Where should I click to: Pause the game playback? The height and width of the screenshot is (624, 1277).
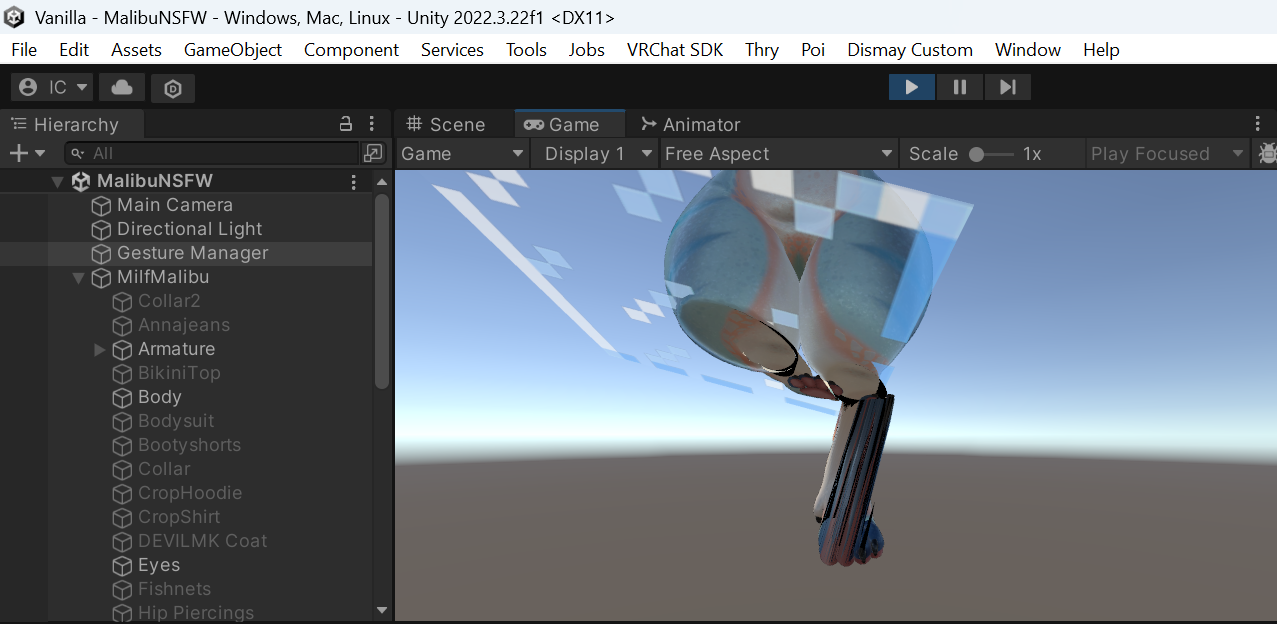tap(960, 87)
